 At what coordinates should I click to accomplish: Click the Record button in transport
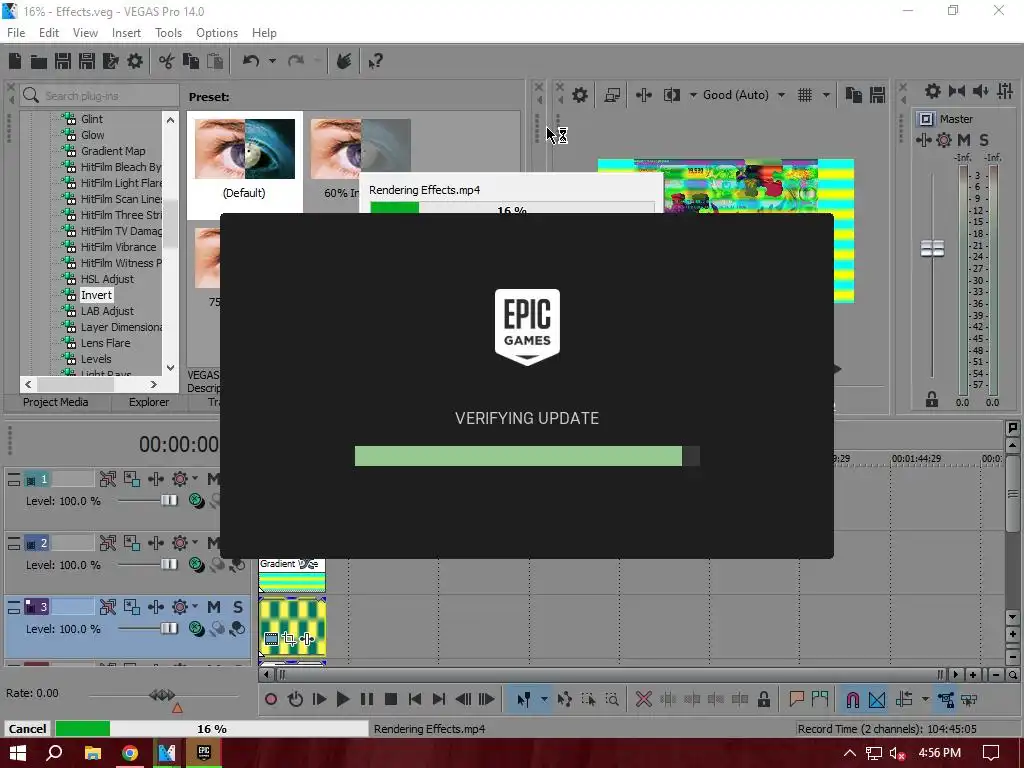(271, 699)
